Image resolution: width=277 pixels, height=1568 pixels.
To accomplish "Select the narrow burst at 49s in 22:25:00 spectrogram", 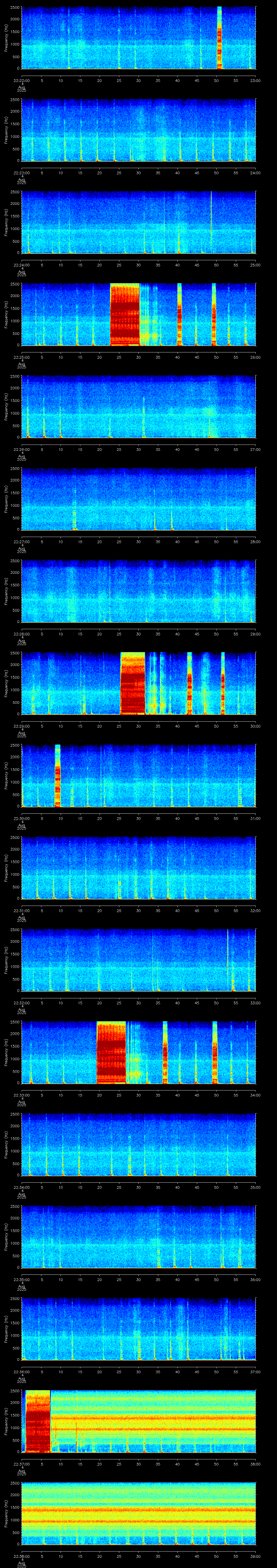I will [214, 315].
